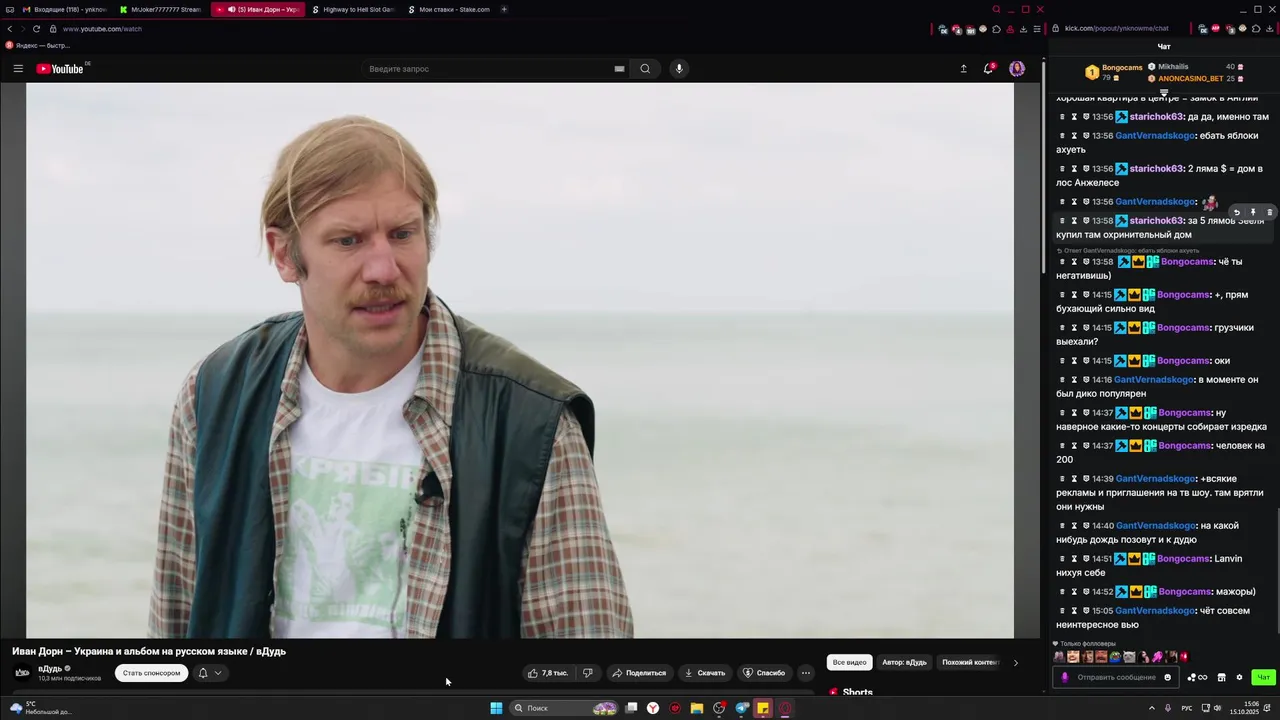
Task: Click the YouTube search magnifier button
Action: [x=645, y=69]
